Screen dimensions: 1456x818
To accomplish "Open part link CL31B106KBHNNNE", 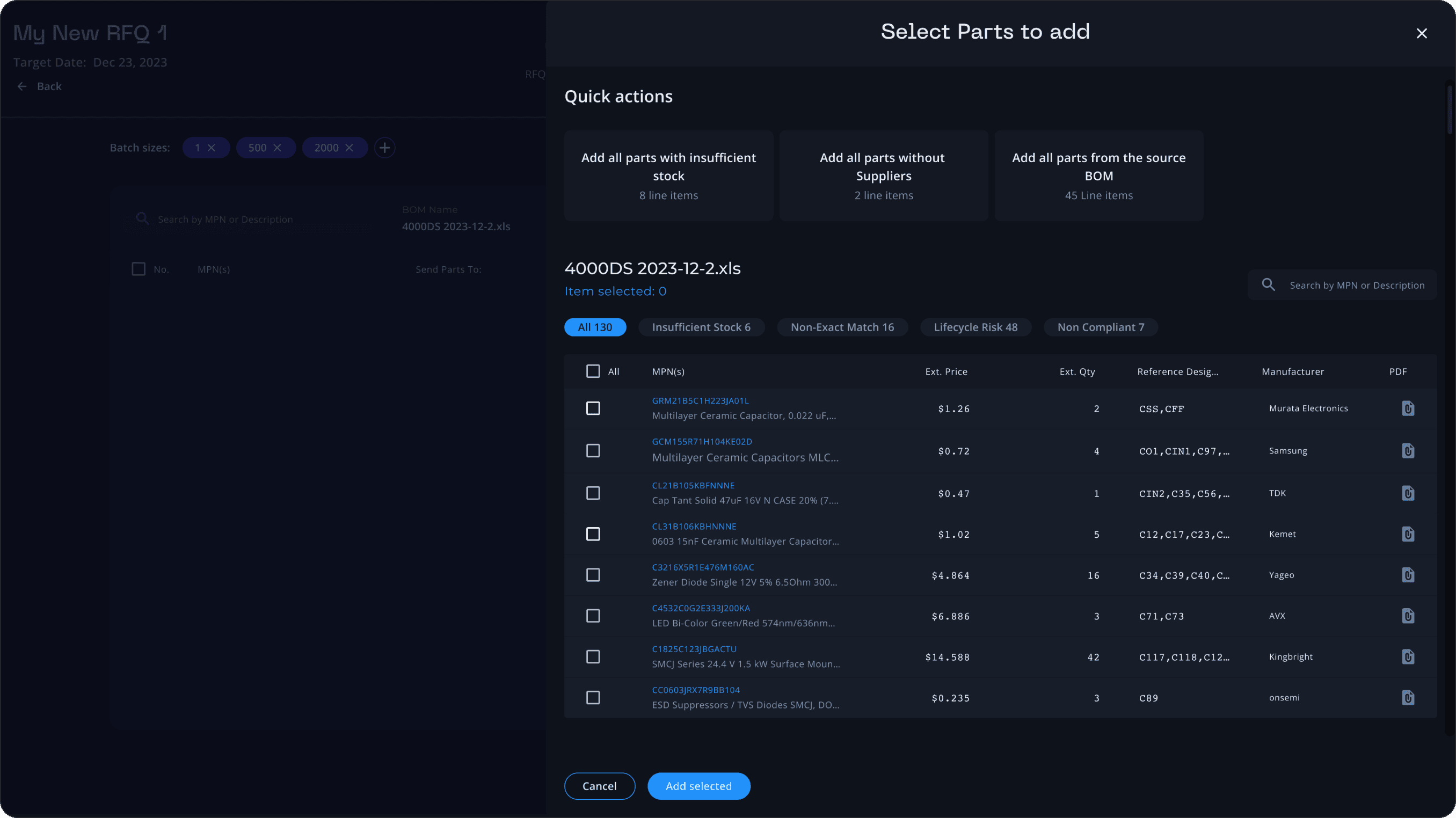I will tap(694, 527).
